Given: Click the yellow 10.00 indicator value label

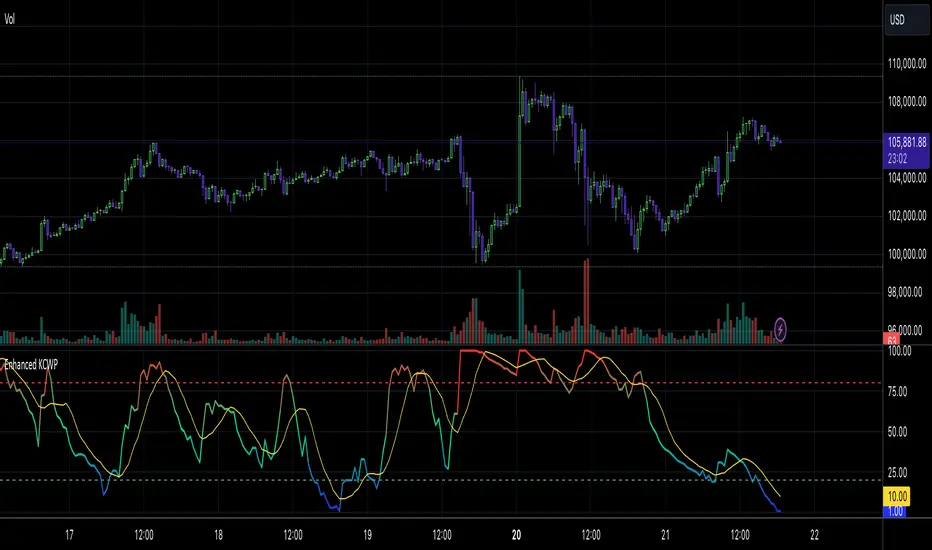Looking at the screenshot, I should [x=897, y=496].
